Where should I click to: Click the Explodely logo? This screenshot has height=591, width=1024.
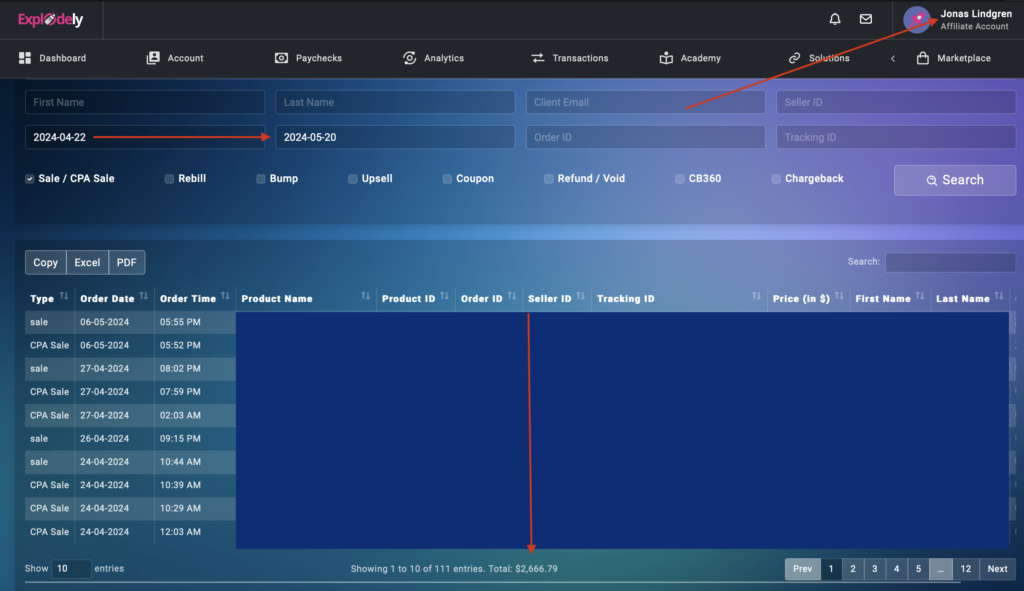point(50,20)
